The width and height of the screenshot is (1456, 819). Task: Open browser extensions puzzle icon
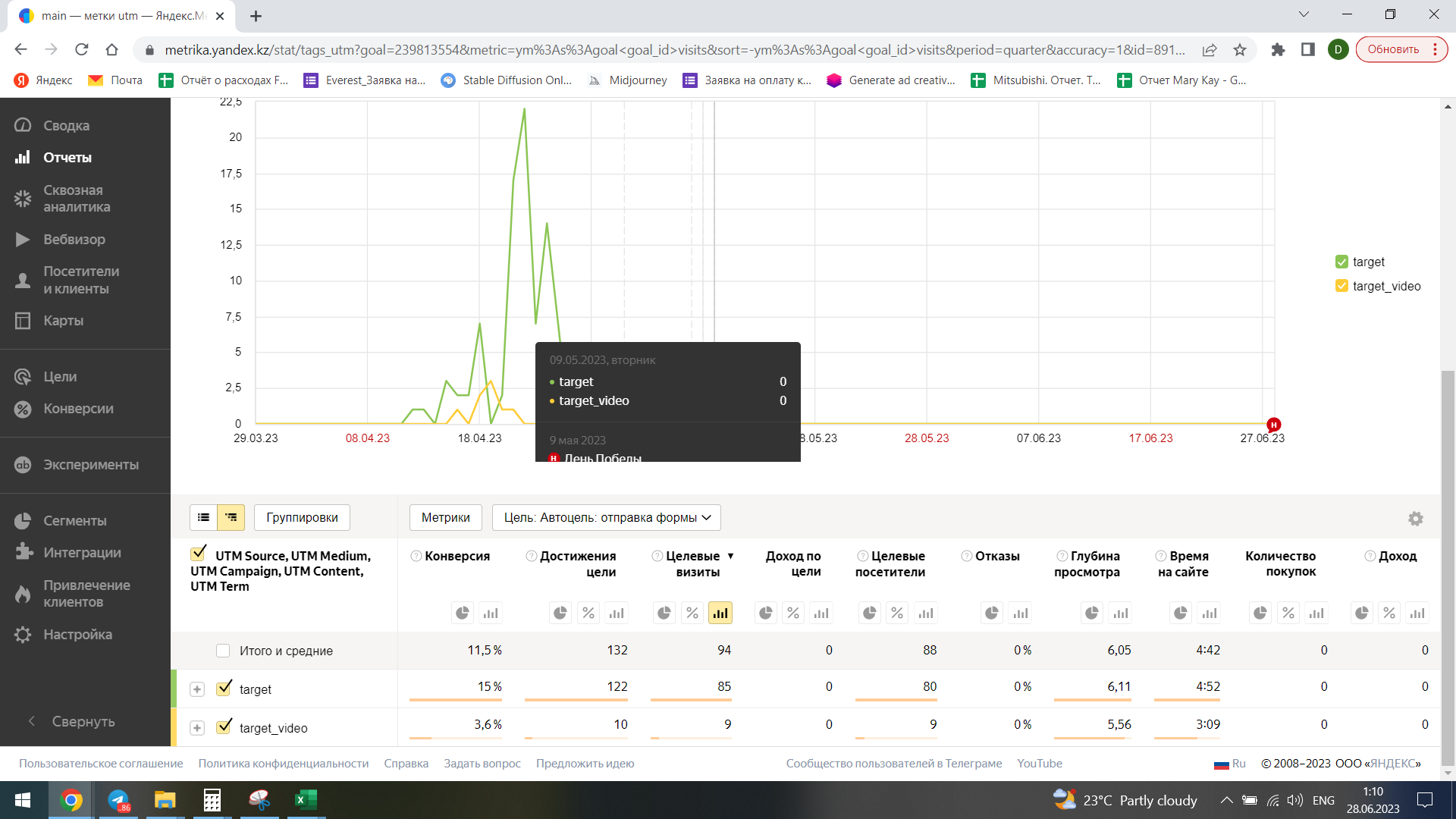click(x=1278, y=49)
